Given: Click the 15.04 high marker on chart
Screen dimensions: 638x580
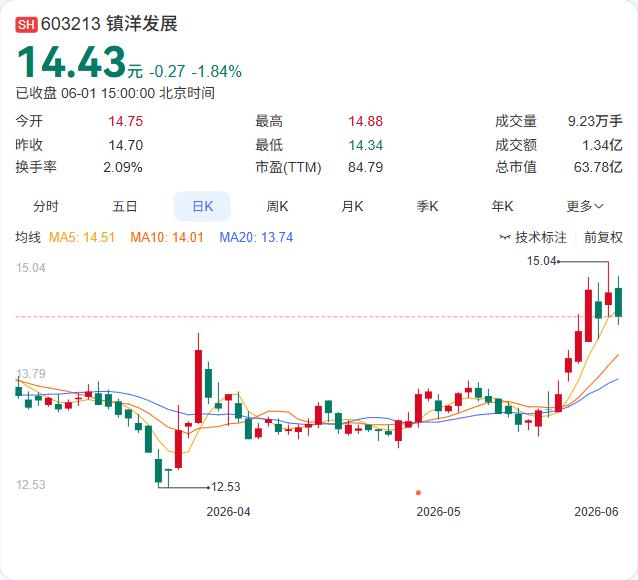Looking at the screenshot, I should tap(542, 261).
